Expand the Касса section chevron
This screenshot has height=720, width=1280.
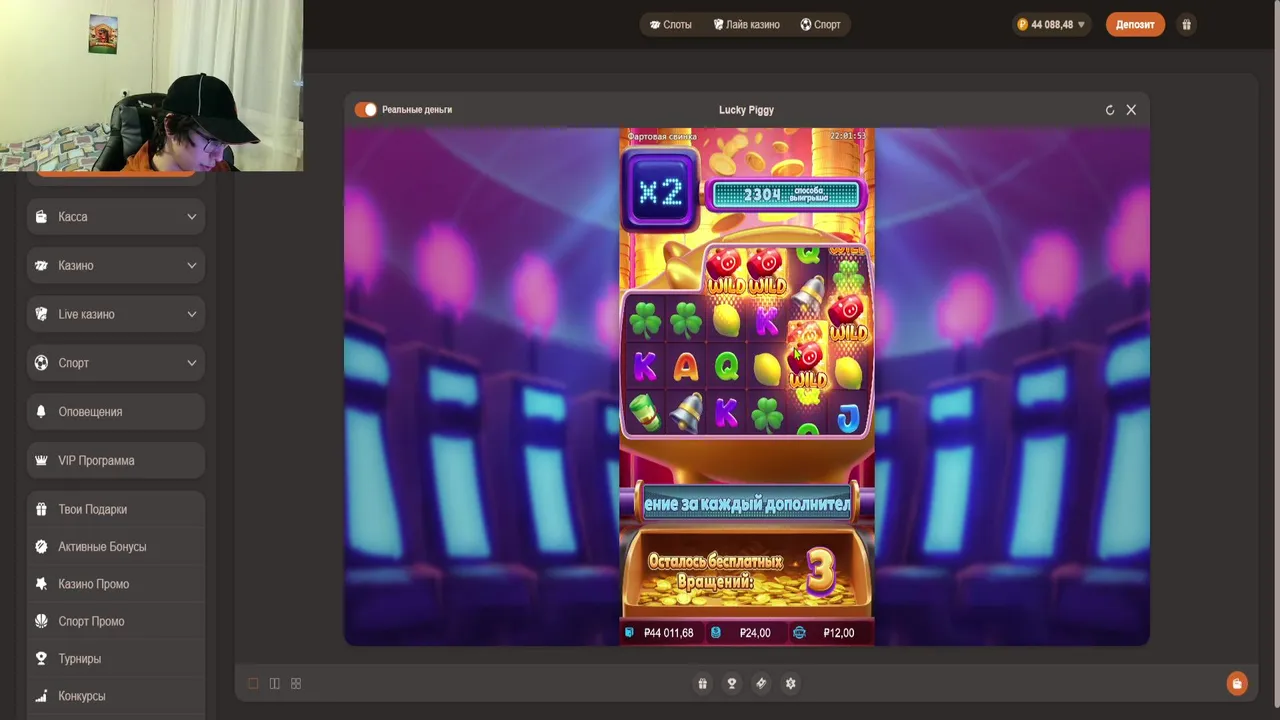click(191, 217)
